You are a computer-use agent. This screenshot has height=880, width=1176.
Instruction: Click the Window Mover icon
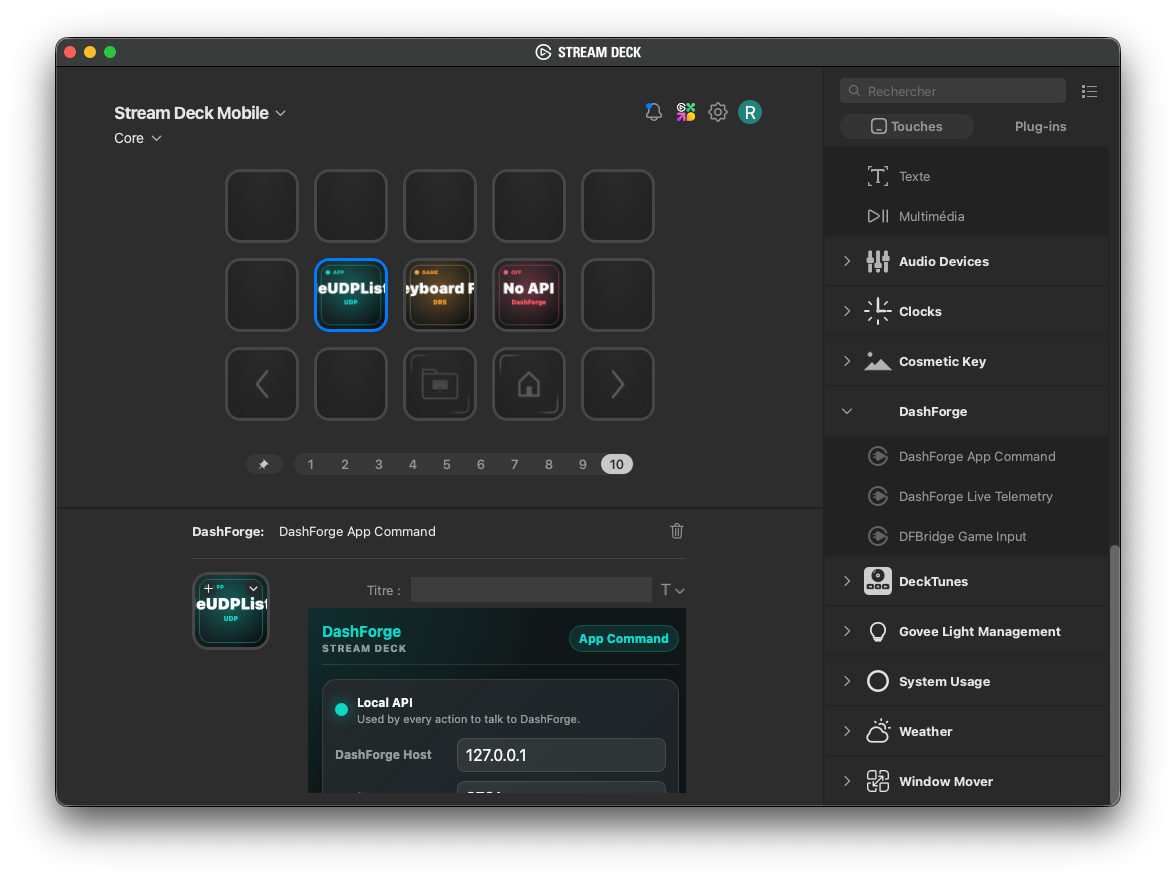click(878, 781)
